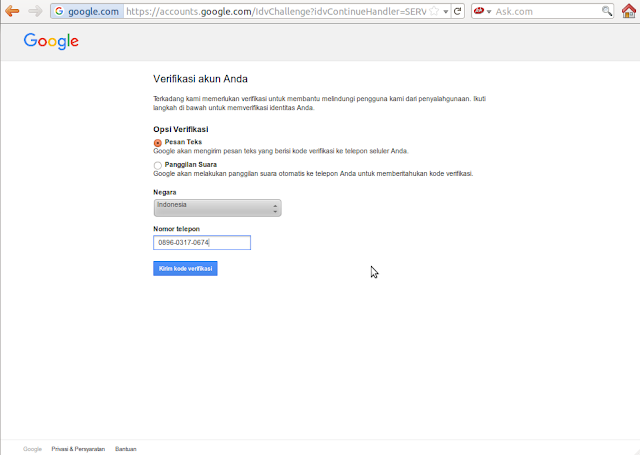Viewport: 640px width, 455px height.
Task: Click the browser forward arrow
Action: (x=35, y=11)
